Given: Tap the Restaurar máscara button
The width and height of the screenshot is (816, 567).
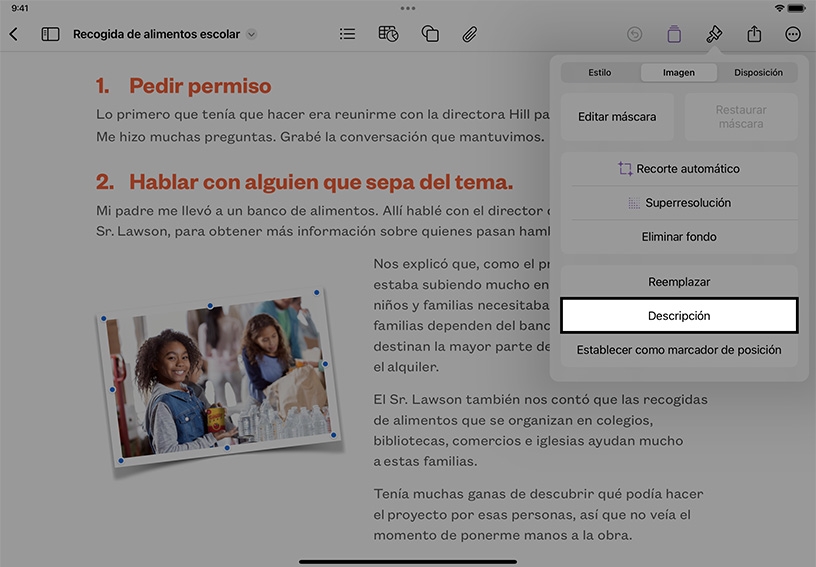Looking at the screenshot, I should [x=741, y=117].
